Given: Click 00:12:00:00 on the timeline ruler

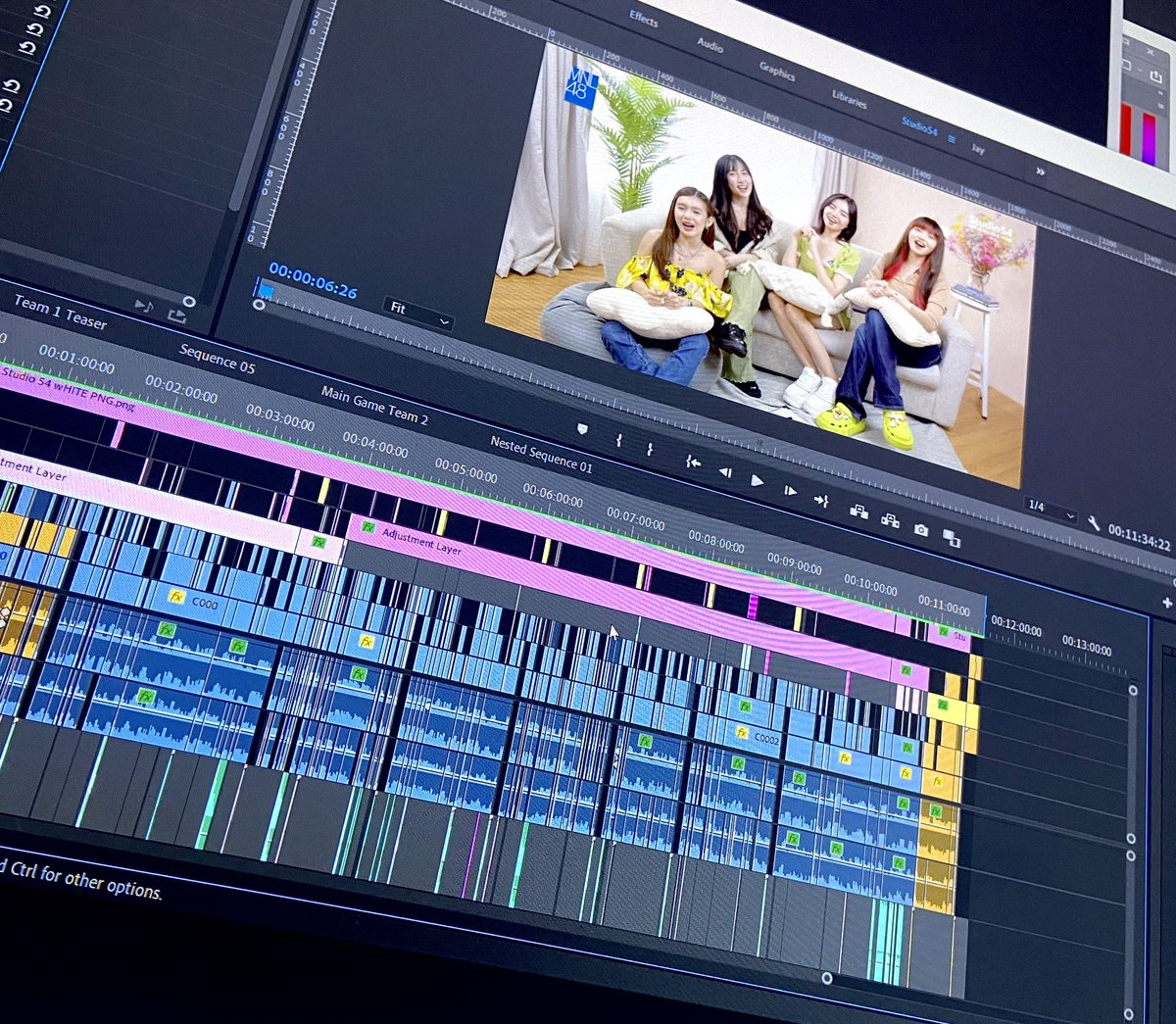Looking at the screenshot, I should tap(1016, 627).
